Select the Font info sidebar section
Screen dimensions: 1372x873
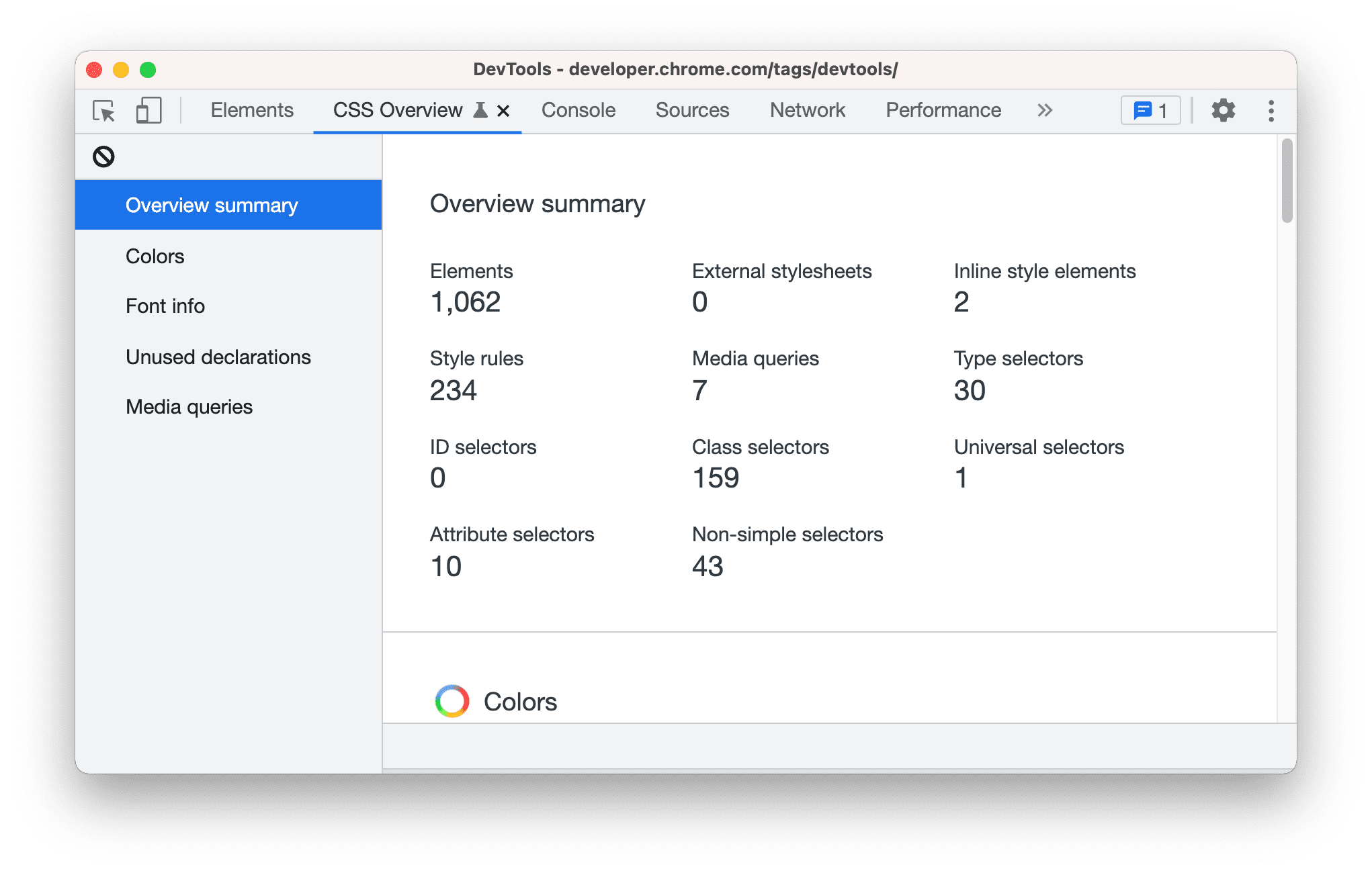(165, 306)
